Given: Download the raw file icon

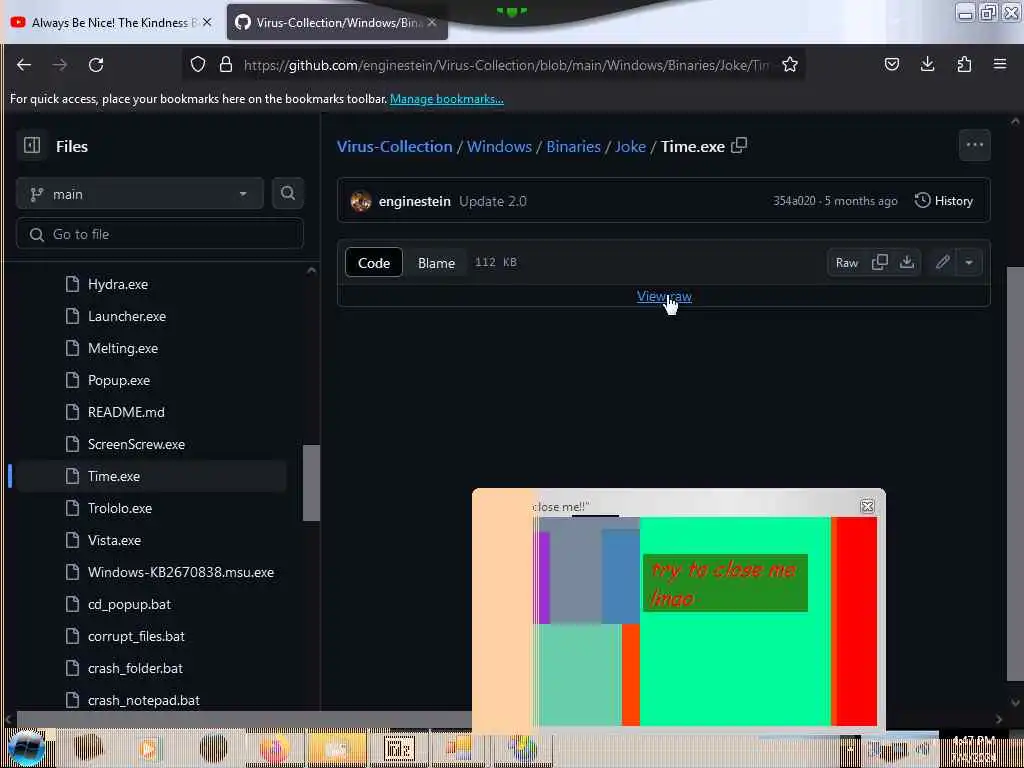Looking at the screenshot, I should [906, 263].
